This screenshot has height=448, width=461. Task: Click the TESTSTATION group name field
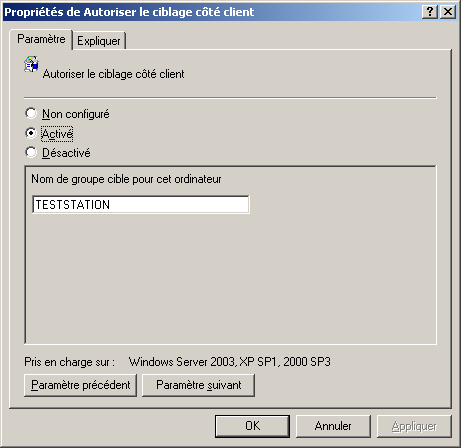tap(141, 204)
